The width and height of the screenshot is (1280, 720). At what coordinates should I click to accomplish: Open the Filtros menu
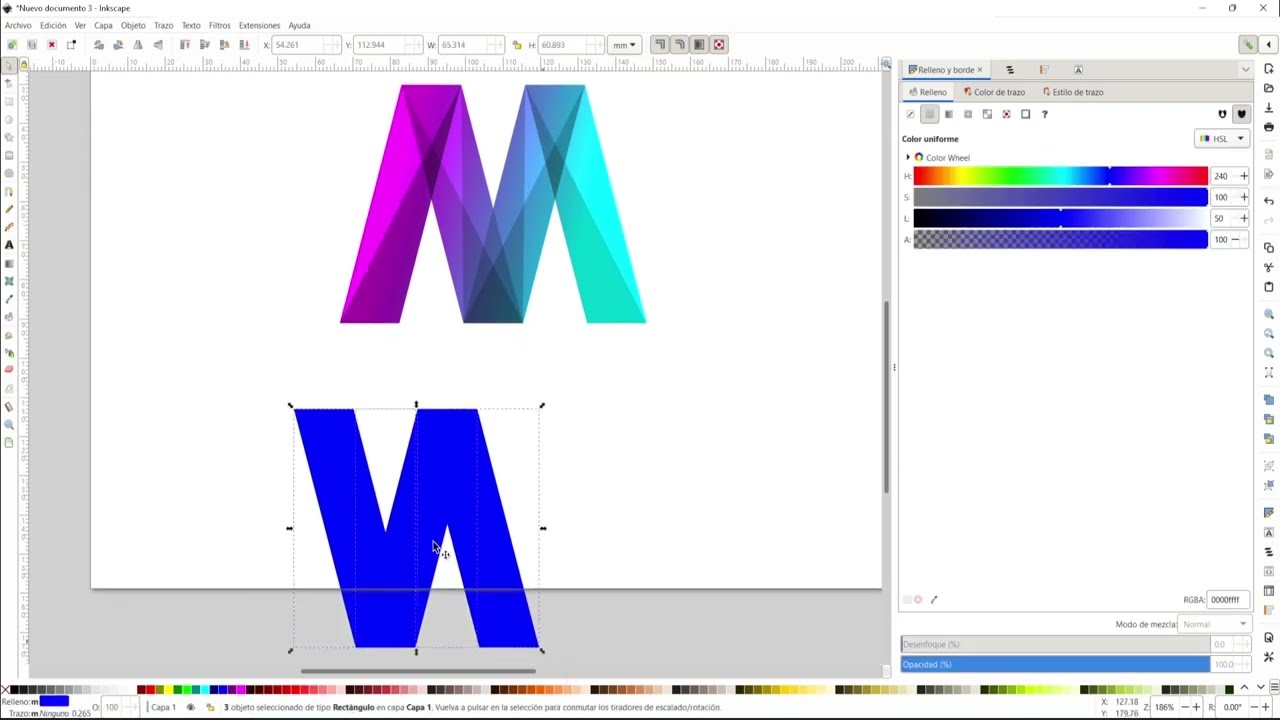(x=219, y=25)
